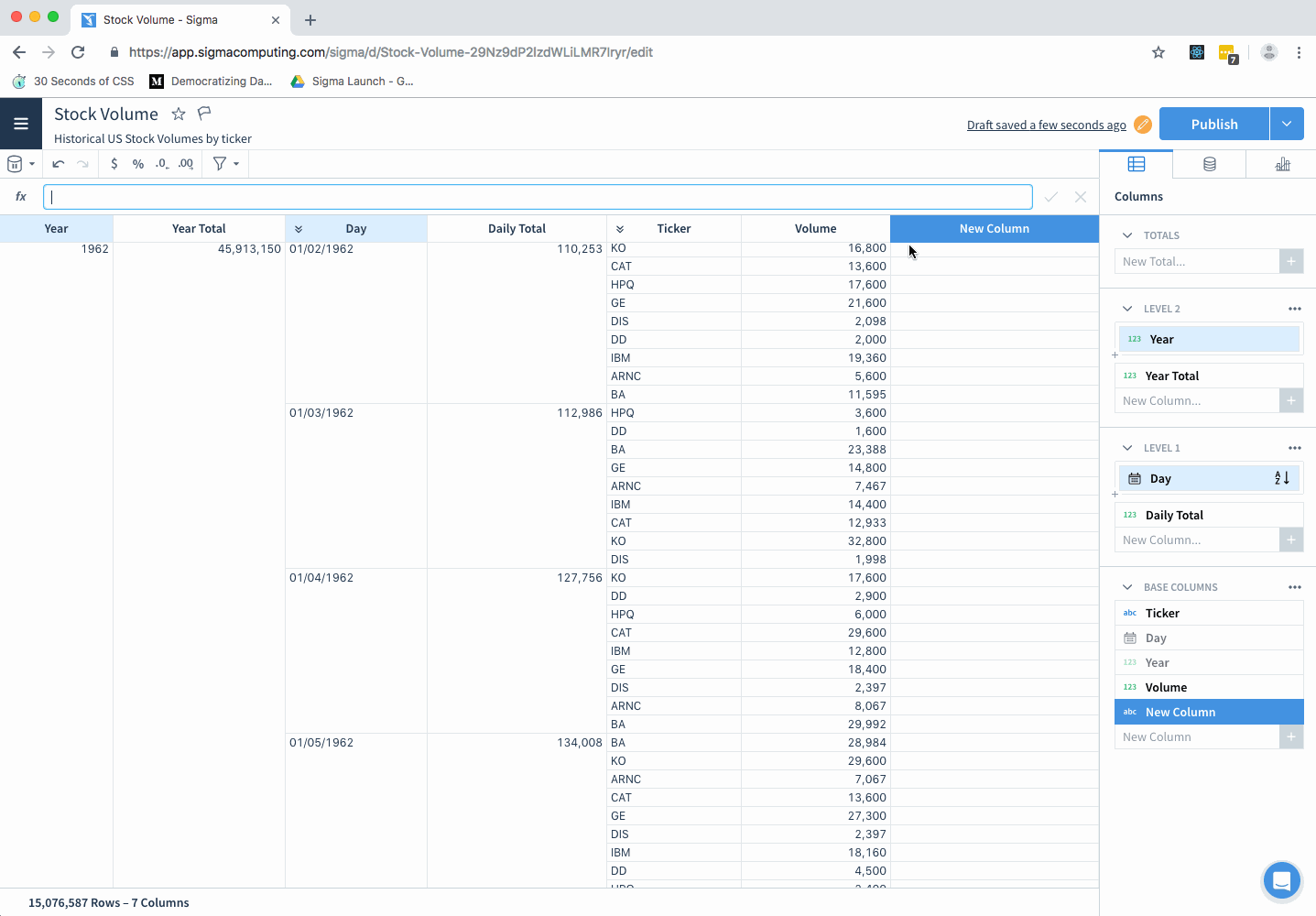Click the Level 1 New Column input
1316x916 pixels.
[1197, 540]
